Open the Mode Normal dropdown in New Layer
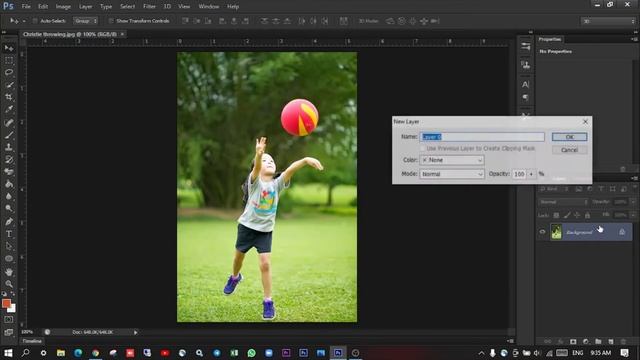Viewport: 640px width, 360px height. [452, 174]
